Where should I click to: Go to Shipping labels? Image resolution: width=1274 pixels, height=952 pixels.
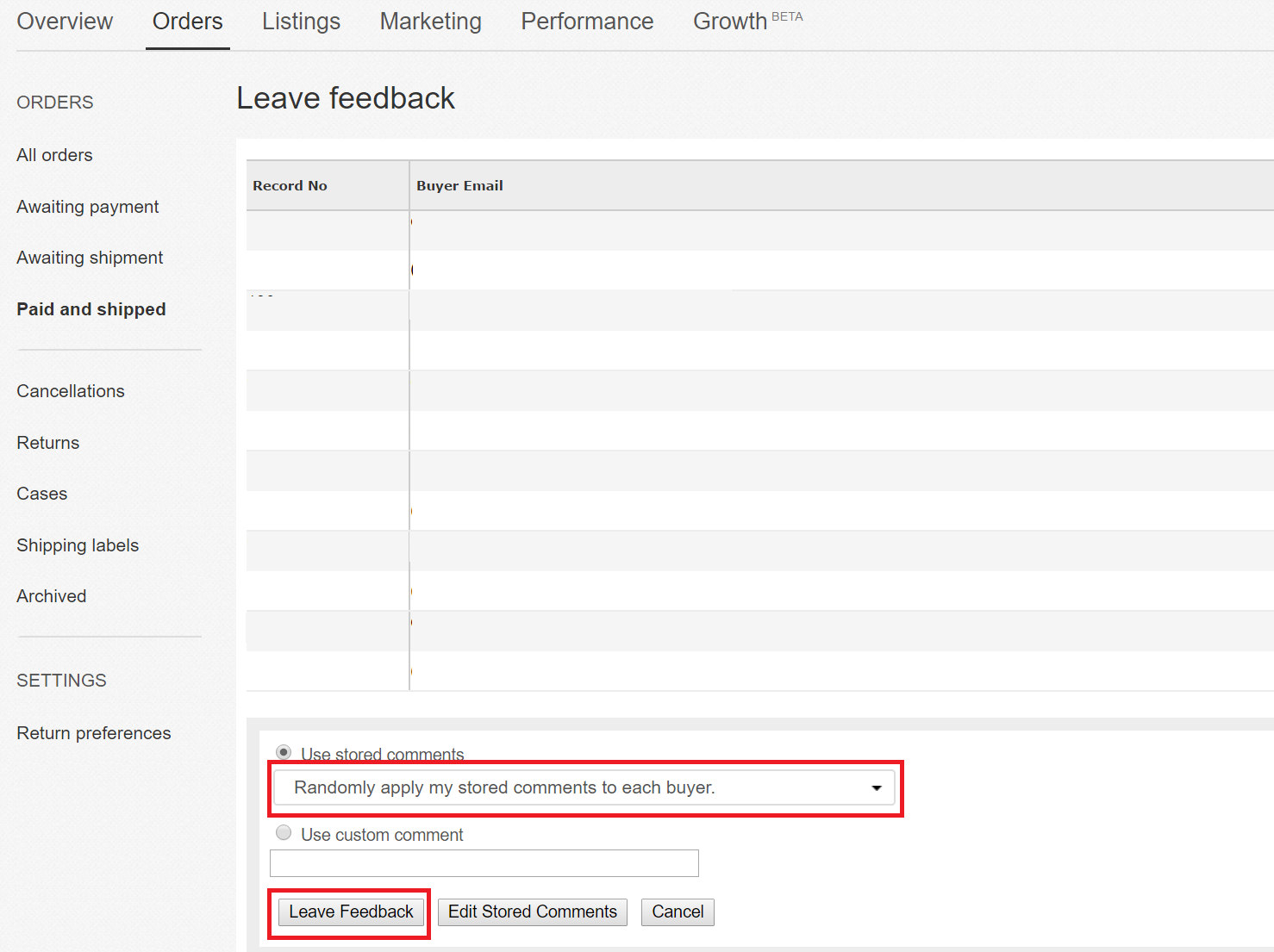coord(78,545)
